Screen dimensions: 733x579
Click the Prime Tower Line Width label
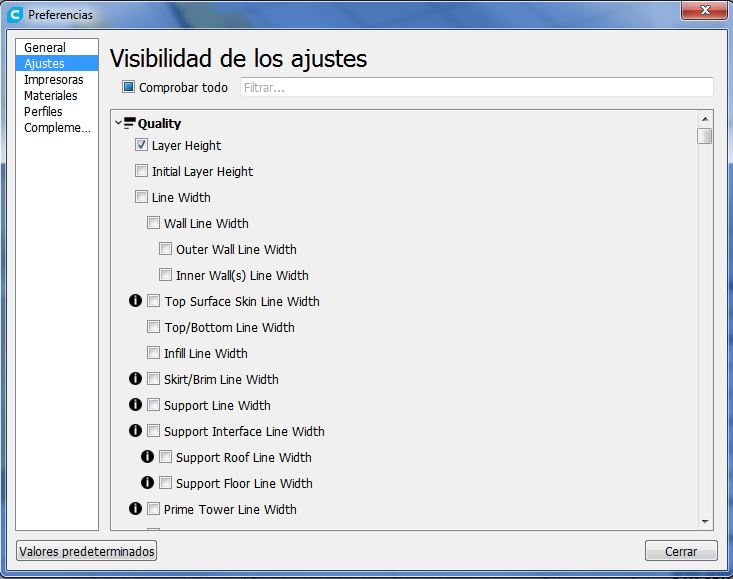[x=230, y=509]
